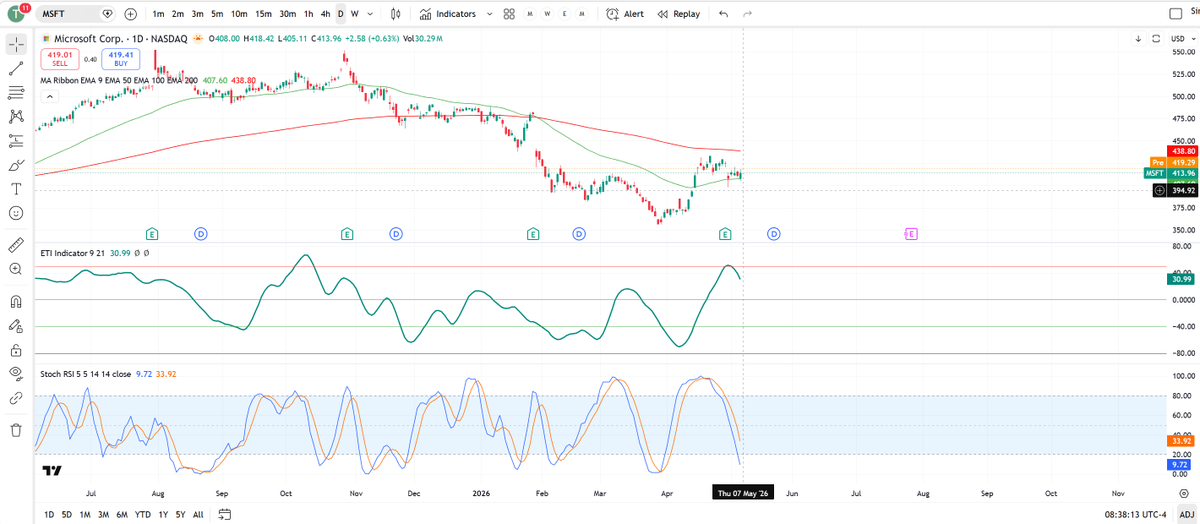Set the range to 5Y
The image size is (1200, 524).
tap(179, 514)
